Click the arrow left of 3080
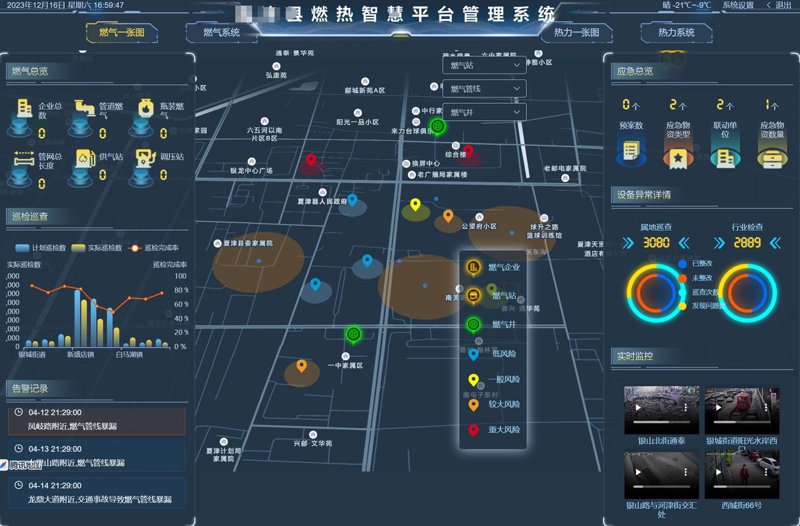 click(x=628, y=242)
